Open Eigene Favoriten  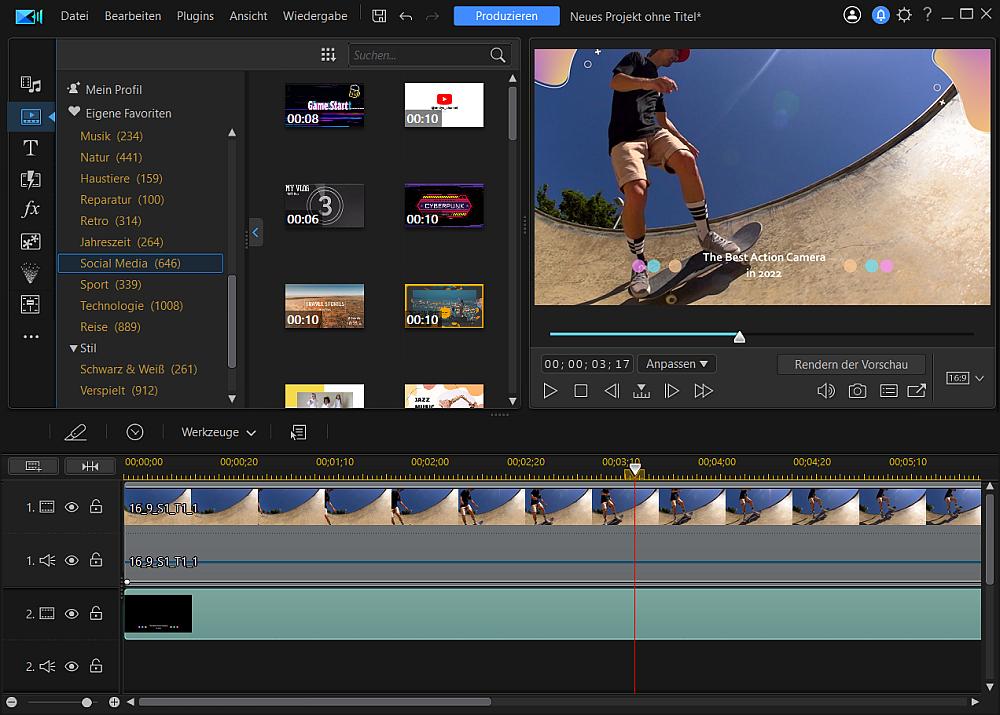(119, 113)
